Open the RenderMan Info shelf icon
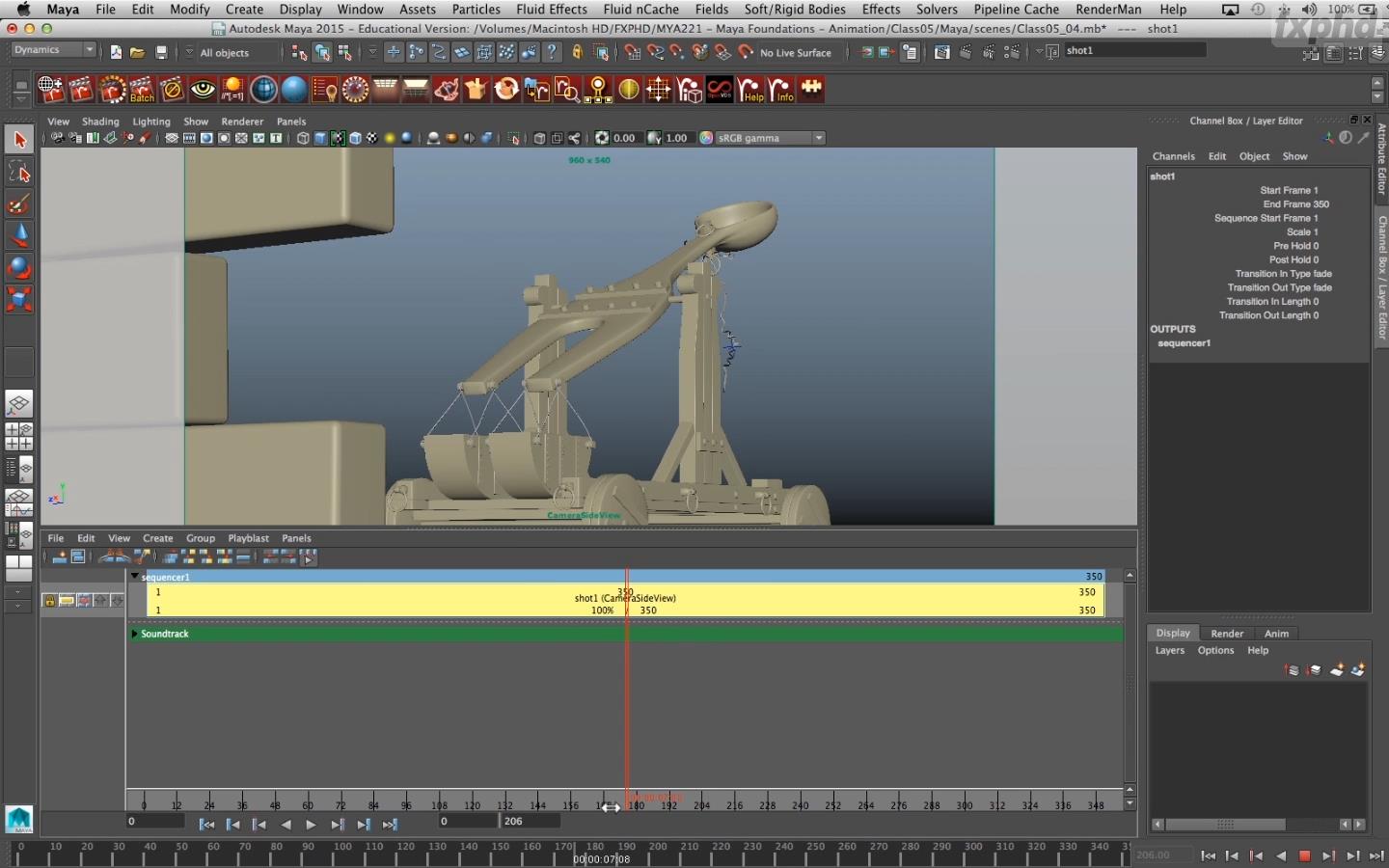This screenshot has width=1389, height=868. tap(781, 90)
